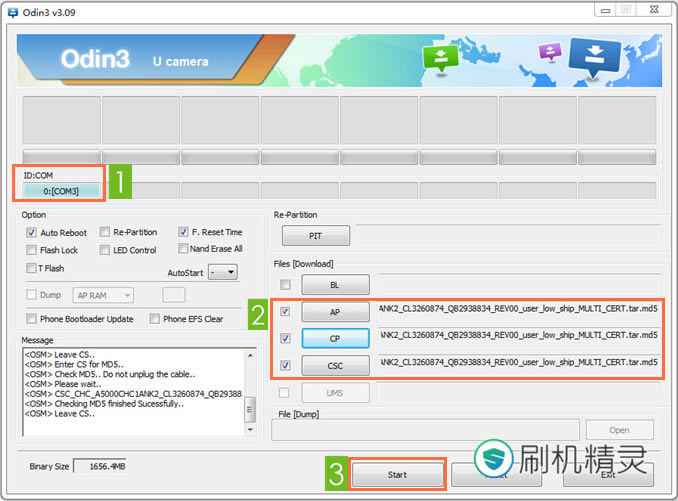Click the CP file button
The height and width of the screenshot is (501, 678).
[335, 338]
